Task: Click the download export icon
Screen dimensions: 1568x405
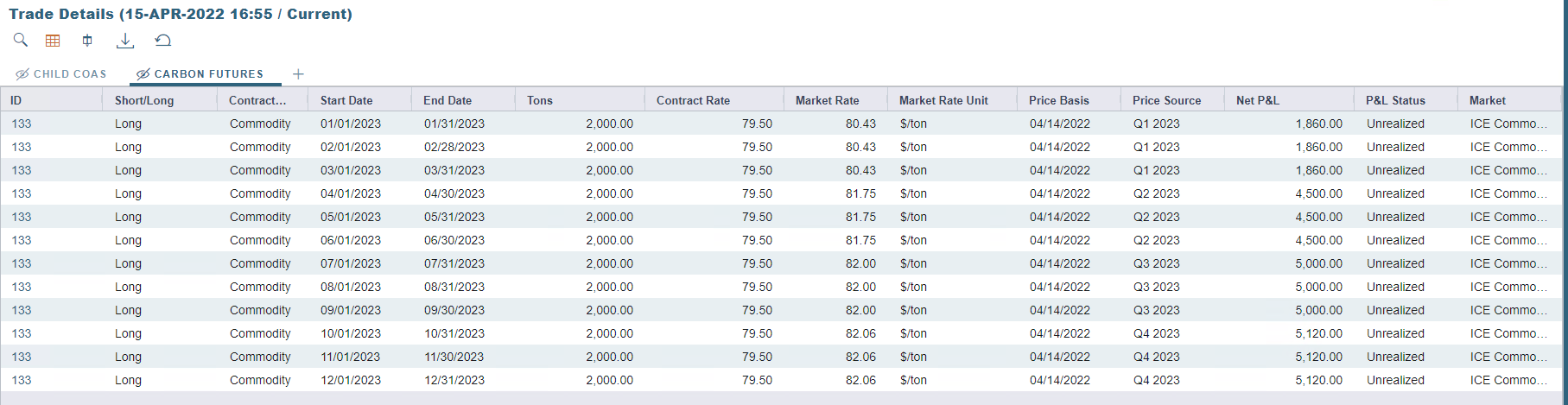Action: click(125, 41)
